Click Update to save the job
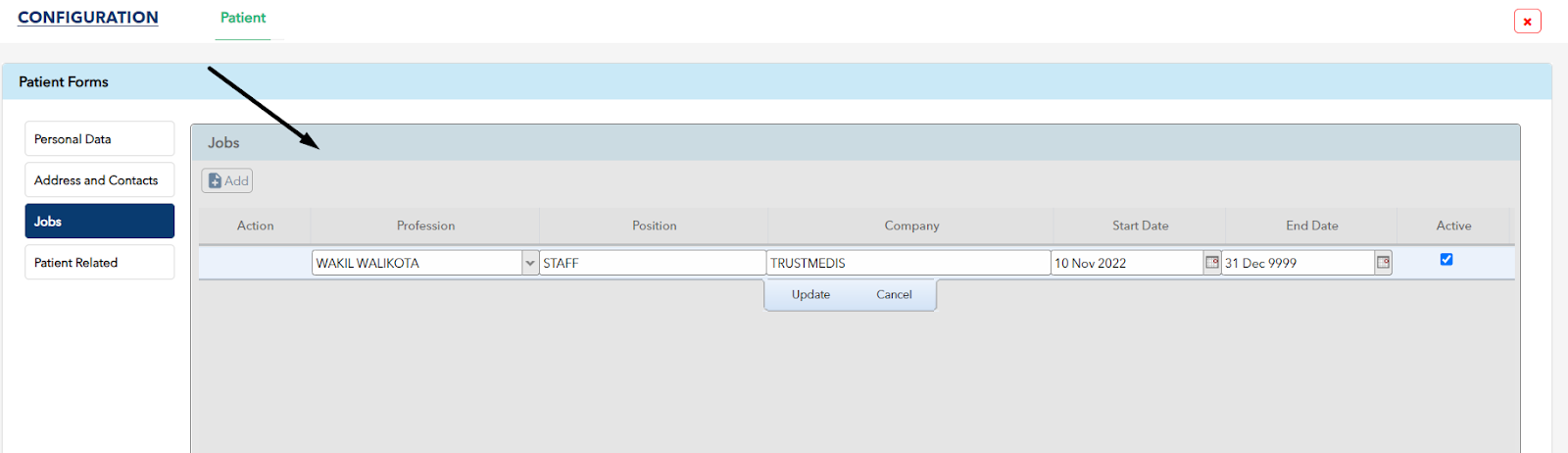Image resolution: width=1568 pixels, height=453 pixels. 810,294
